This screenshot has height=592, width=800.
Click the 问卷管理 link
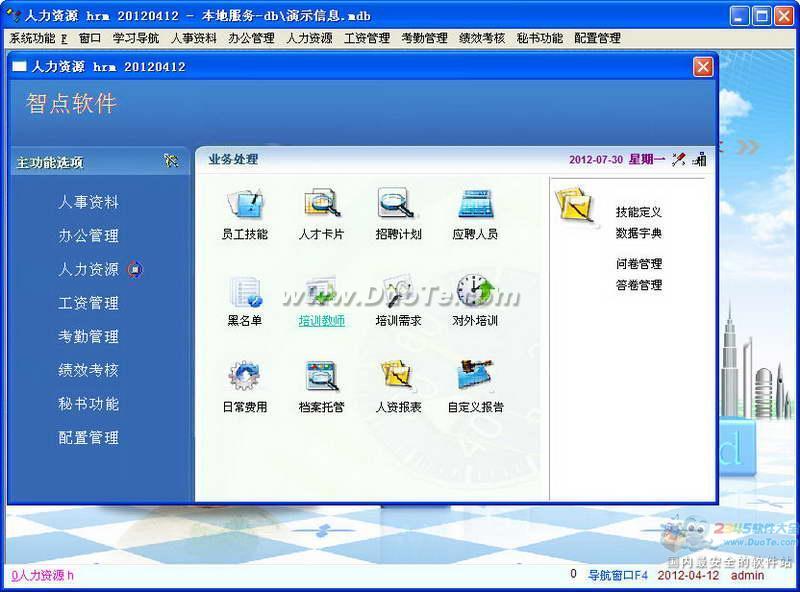(639, 264)
